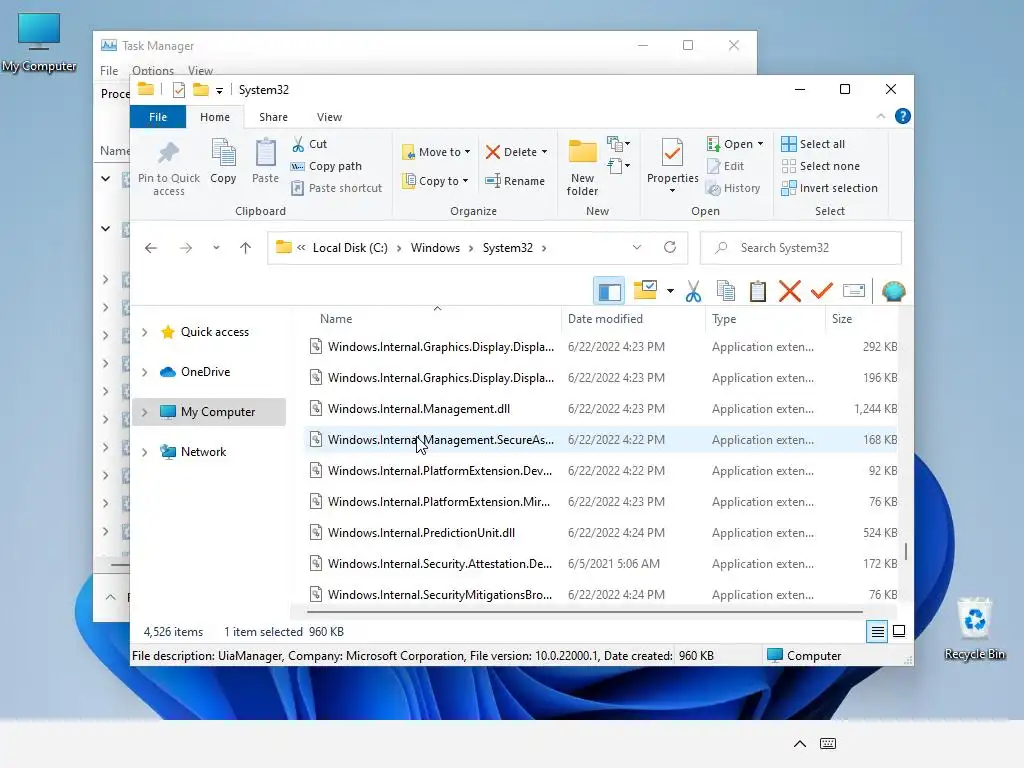The height and width of the screenshot is (768, 1024).
Task: Click Pin to Quick access icon
Action: pyautogui.click(x=168, y=168)
